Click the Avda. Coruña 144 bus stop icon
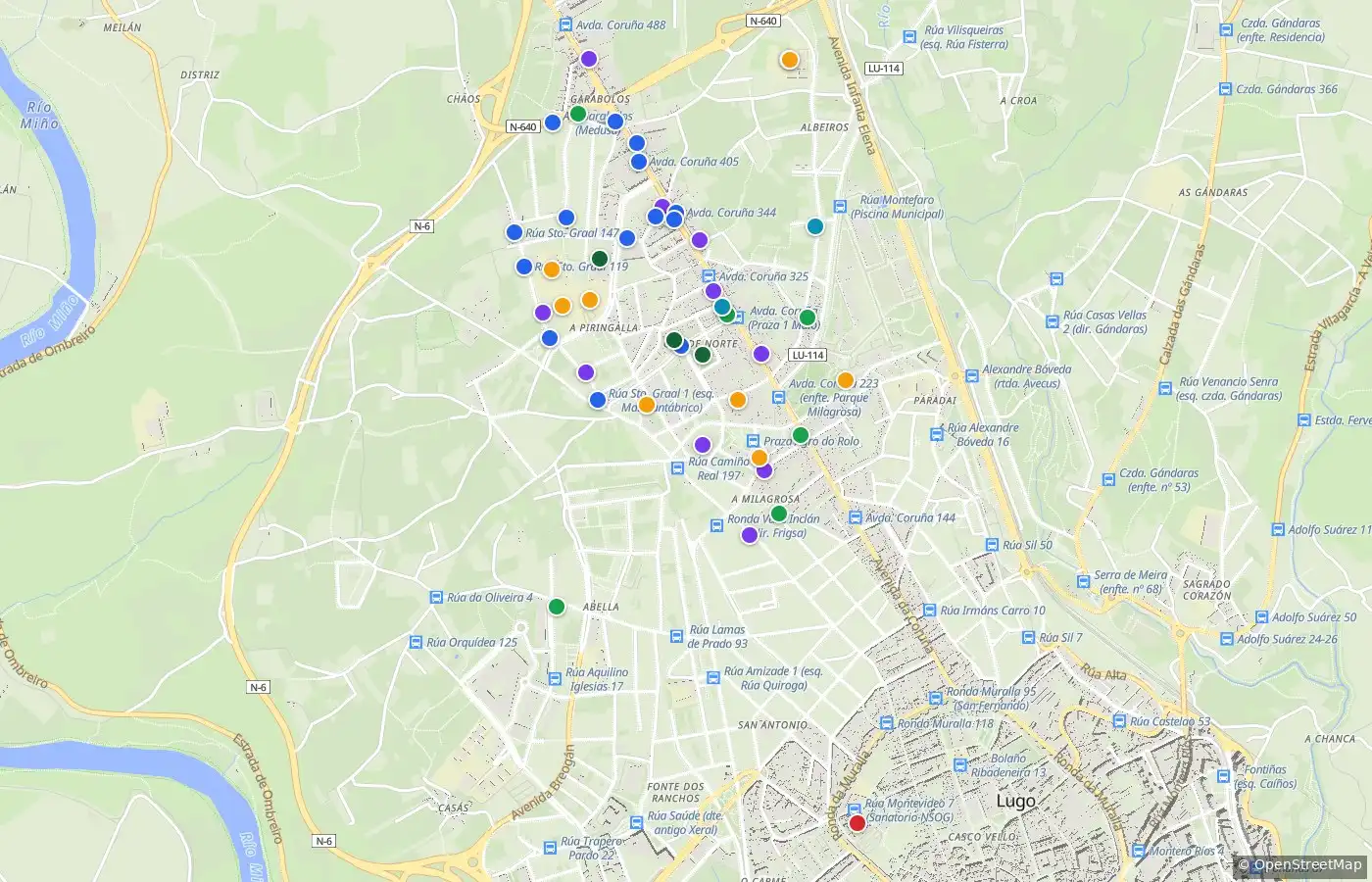1372x882 pixels. (x=855, y=518)
